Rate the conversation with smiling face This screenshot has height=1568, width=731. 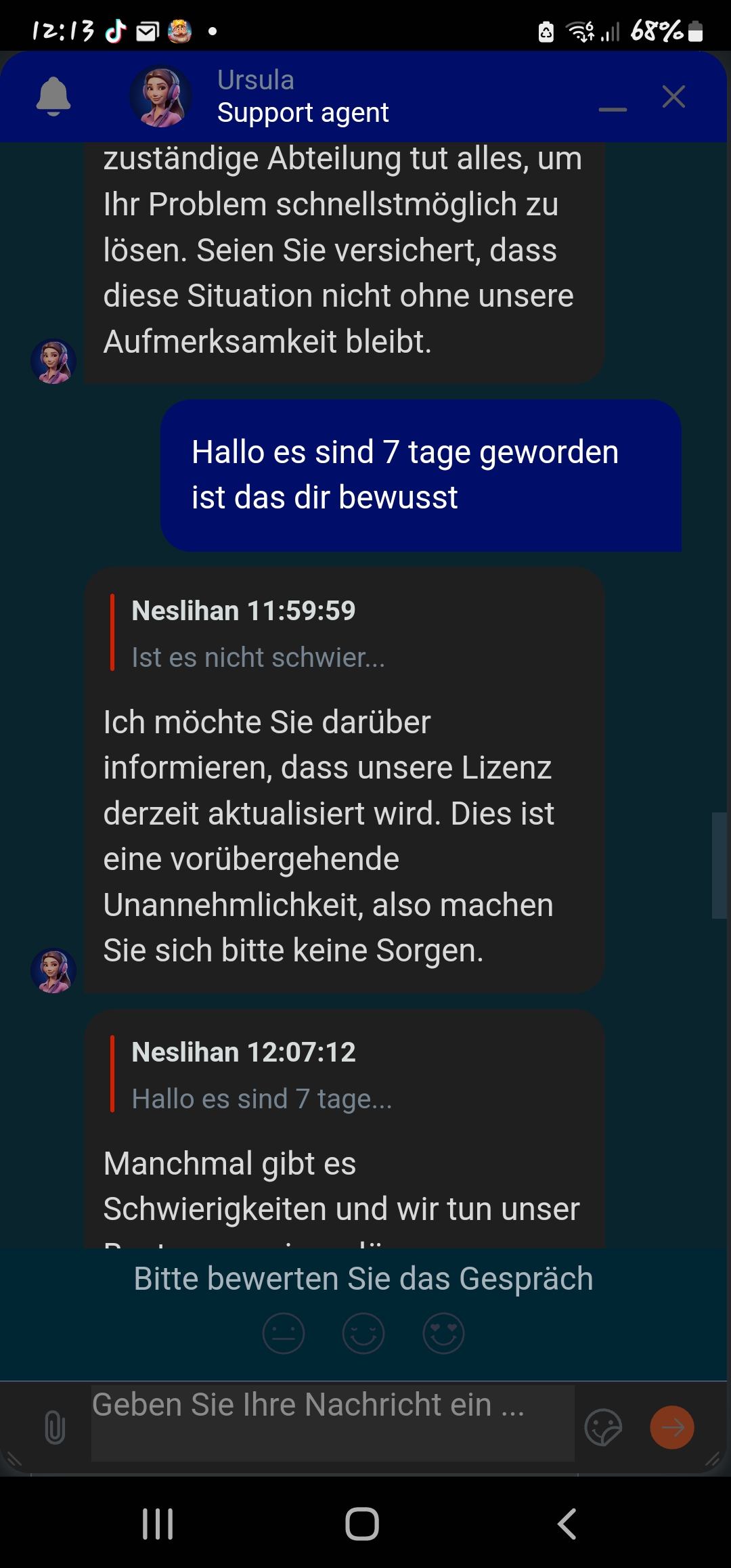[363, 1333]
